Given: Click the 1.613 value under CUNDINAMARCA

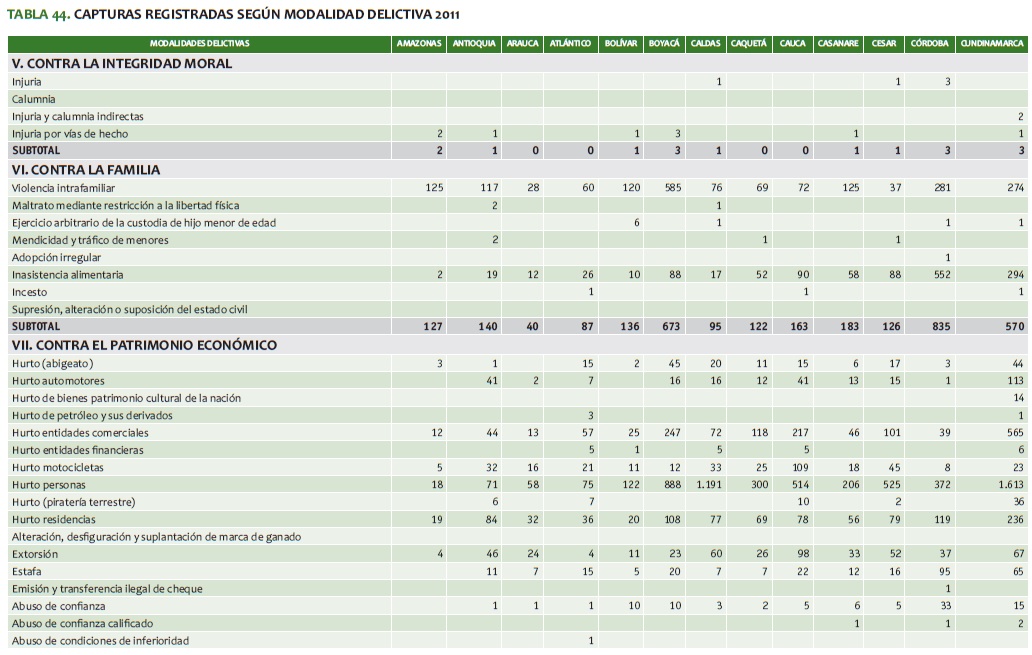Looking at the screenshot, I should pyautogui.click(x=1008, y=484).
